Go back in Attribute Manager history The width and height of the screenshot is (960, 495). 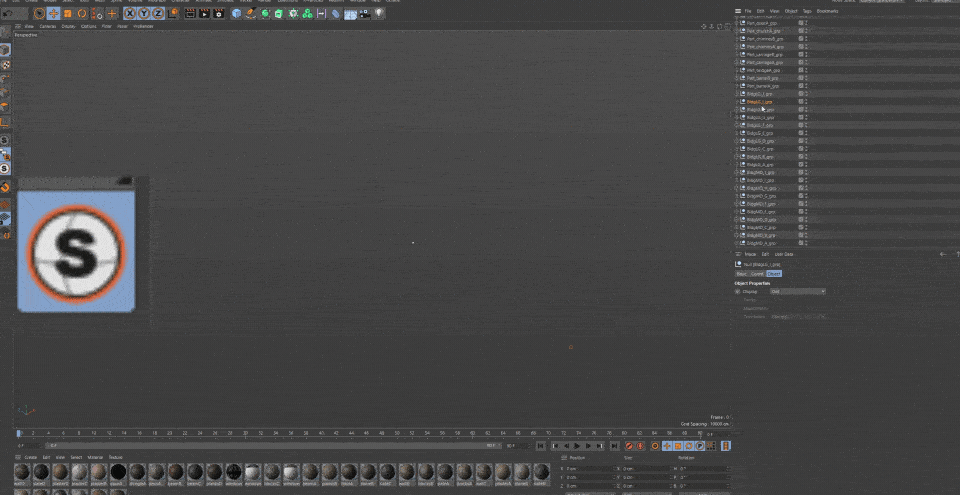(x=943, y=254)
